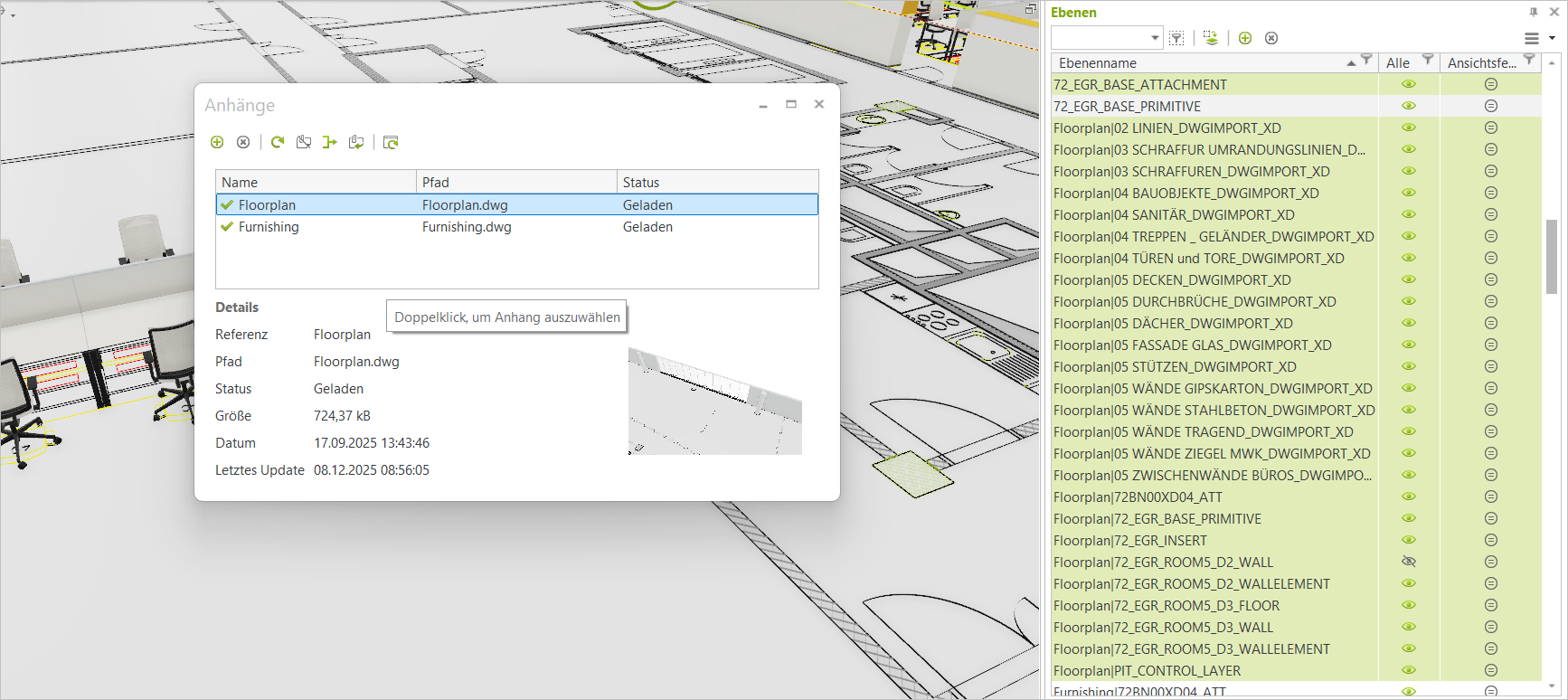Viewport: 1568px width, 700px height.
Task: Click the Status column header in Anhänge
Action: tap(718, 182)
